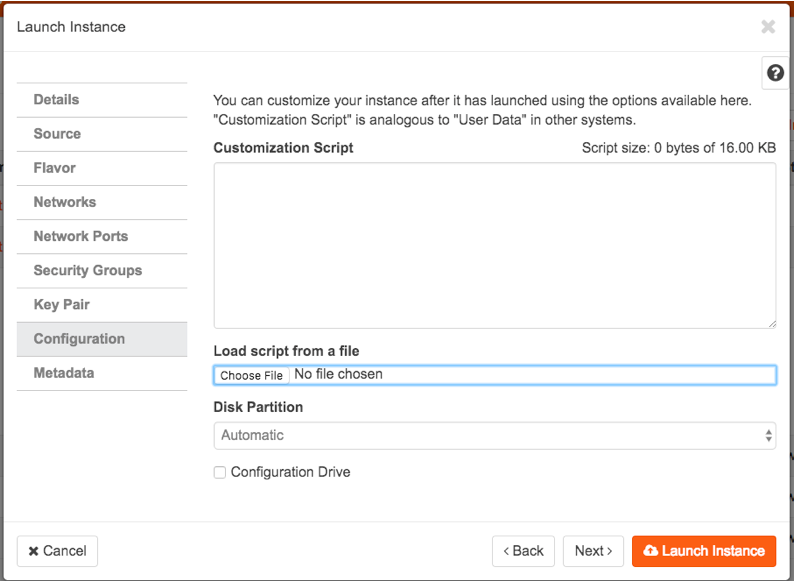Click inside the Customization Script text area
794x581 pixels.
494,245
